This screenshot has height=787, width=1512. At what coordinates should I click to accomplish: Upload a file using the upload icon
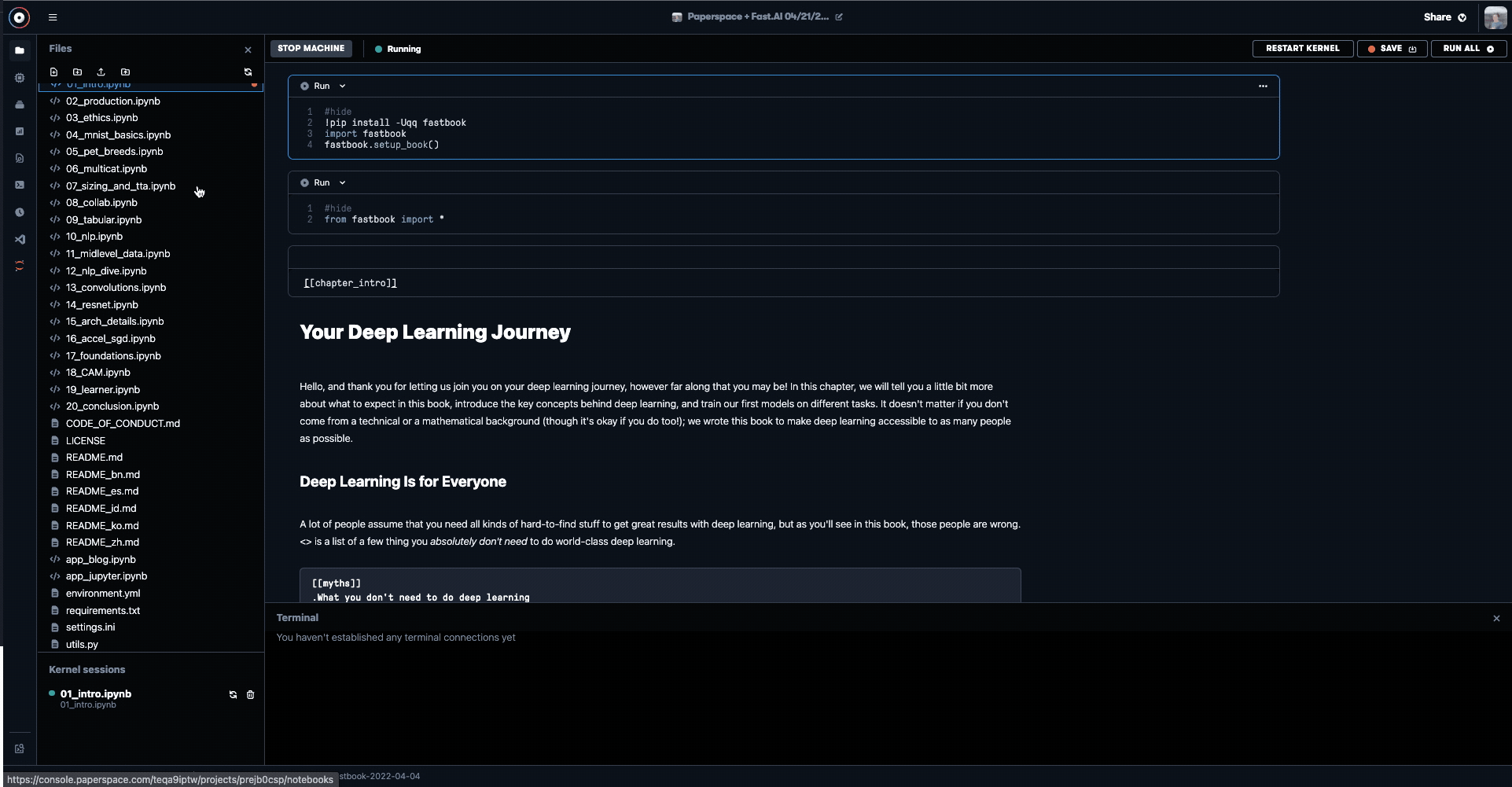pos(101,72)
